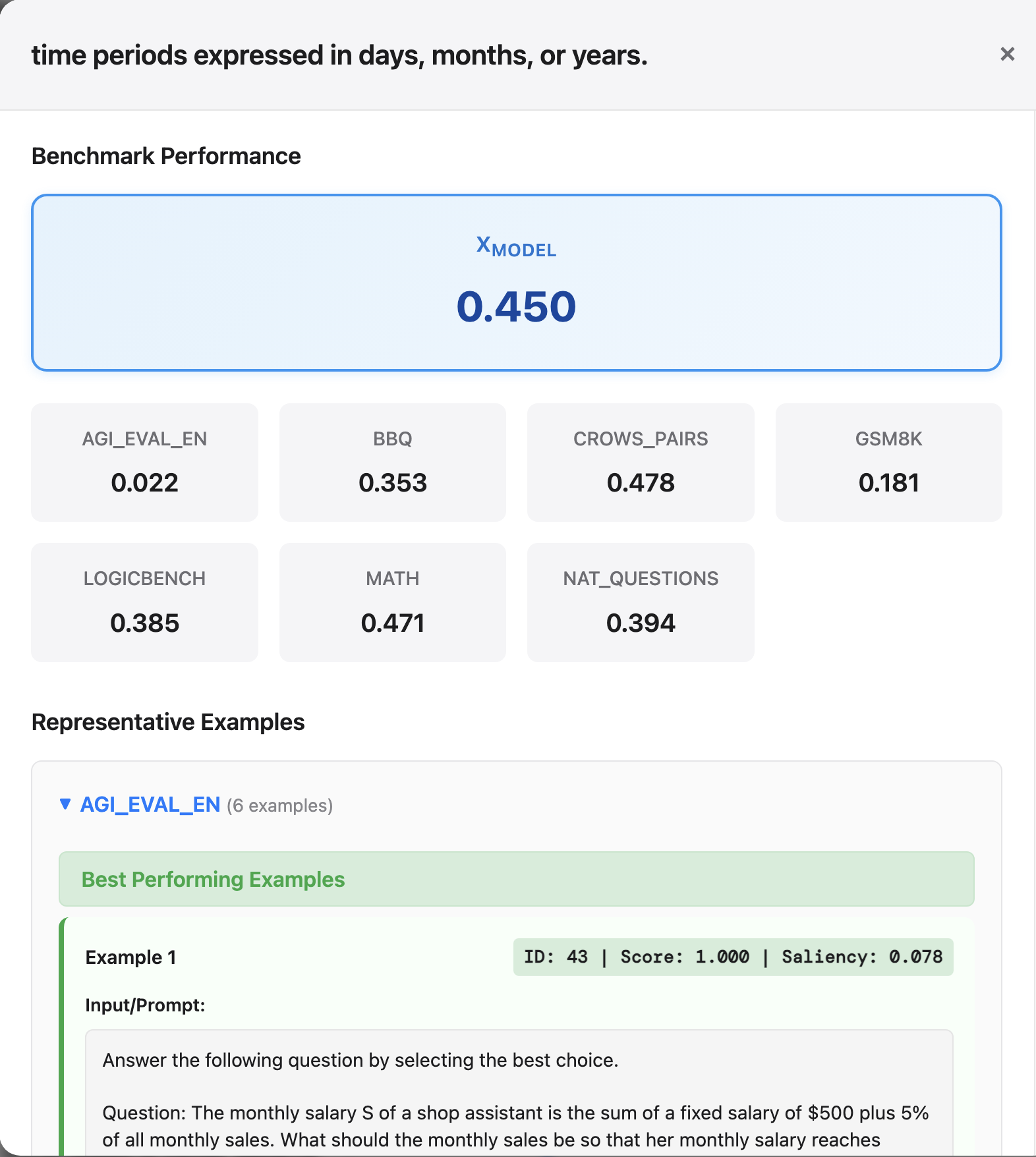This screenshot has height=1157, width=1036.
Task: Select the LOGICBENCH 0.385 benchmark card
Action: tap(144, 602)
